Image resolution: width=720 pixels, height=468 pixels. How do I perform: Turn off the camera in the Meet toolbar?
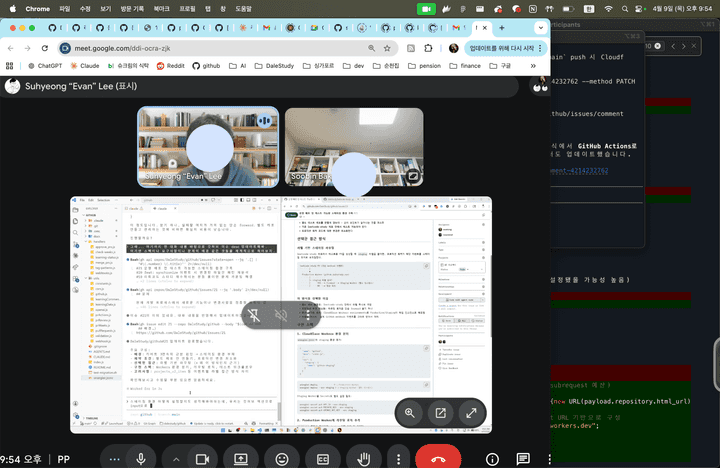click(x=202, y=459)
